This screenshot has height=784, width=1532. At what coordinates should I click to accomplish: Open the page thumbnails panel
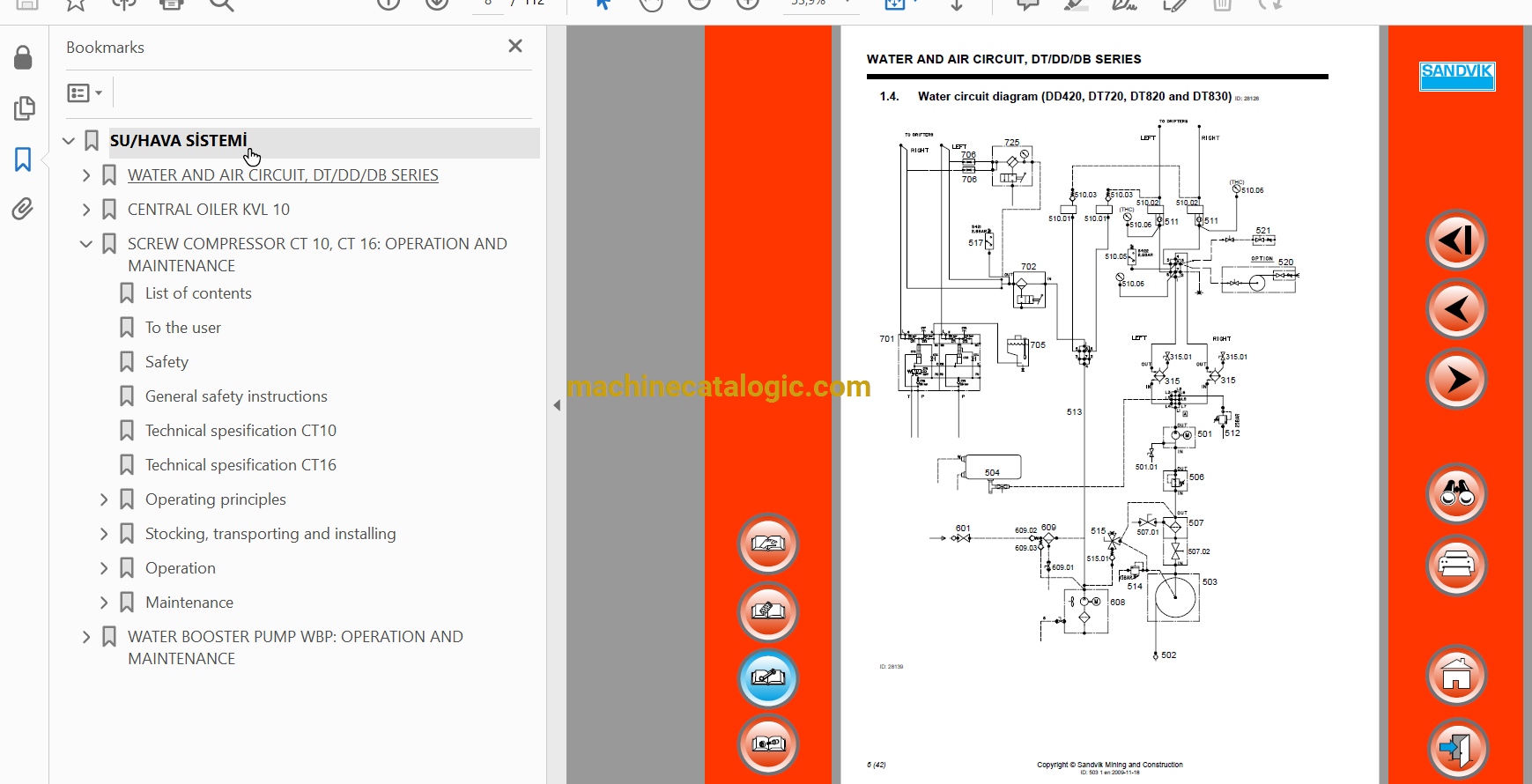point(24,108)
